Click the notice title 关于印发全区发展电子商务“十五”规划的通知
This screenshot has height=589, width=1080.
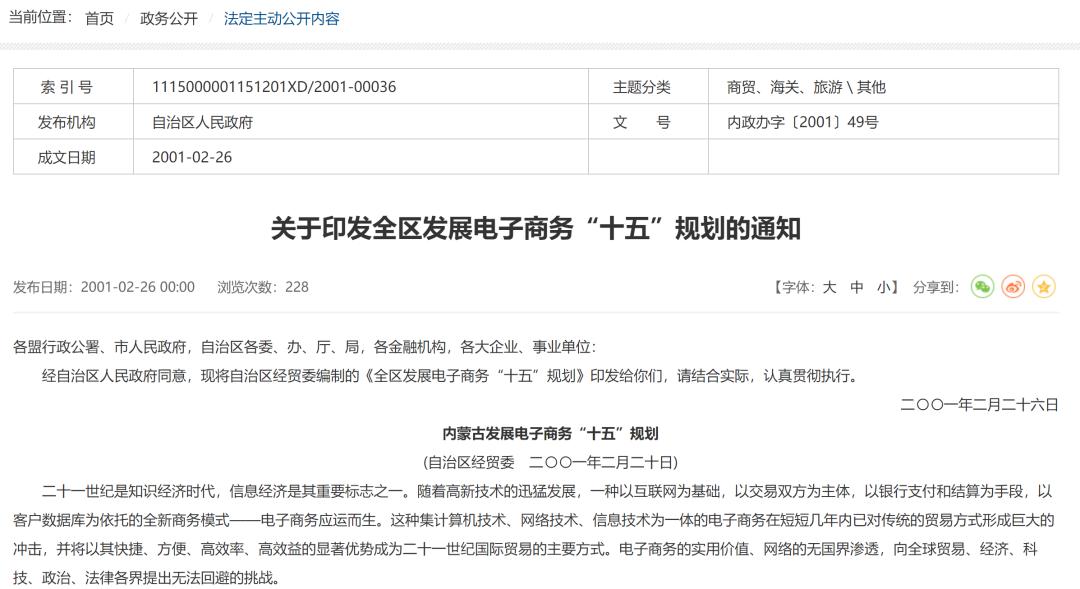click(536, 229)
